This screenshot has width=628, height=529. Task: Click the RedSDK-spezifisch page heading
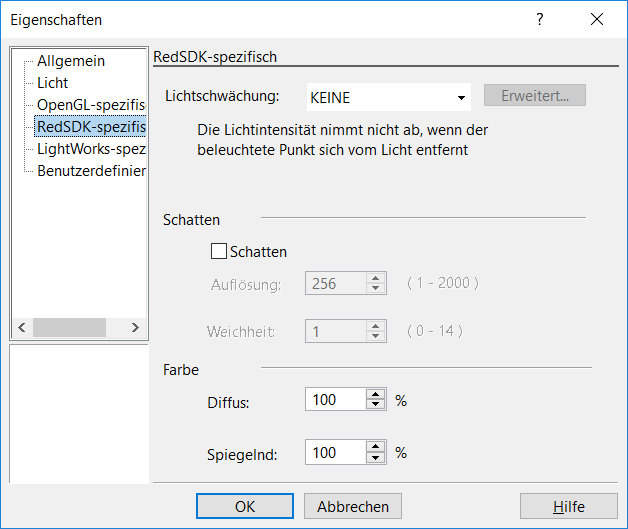[215, 57]
